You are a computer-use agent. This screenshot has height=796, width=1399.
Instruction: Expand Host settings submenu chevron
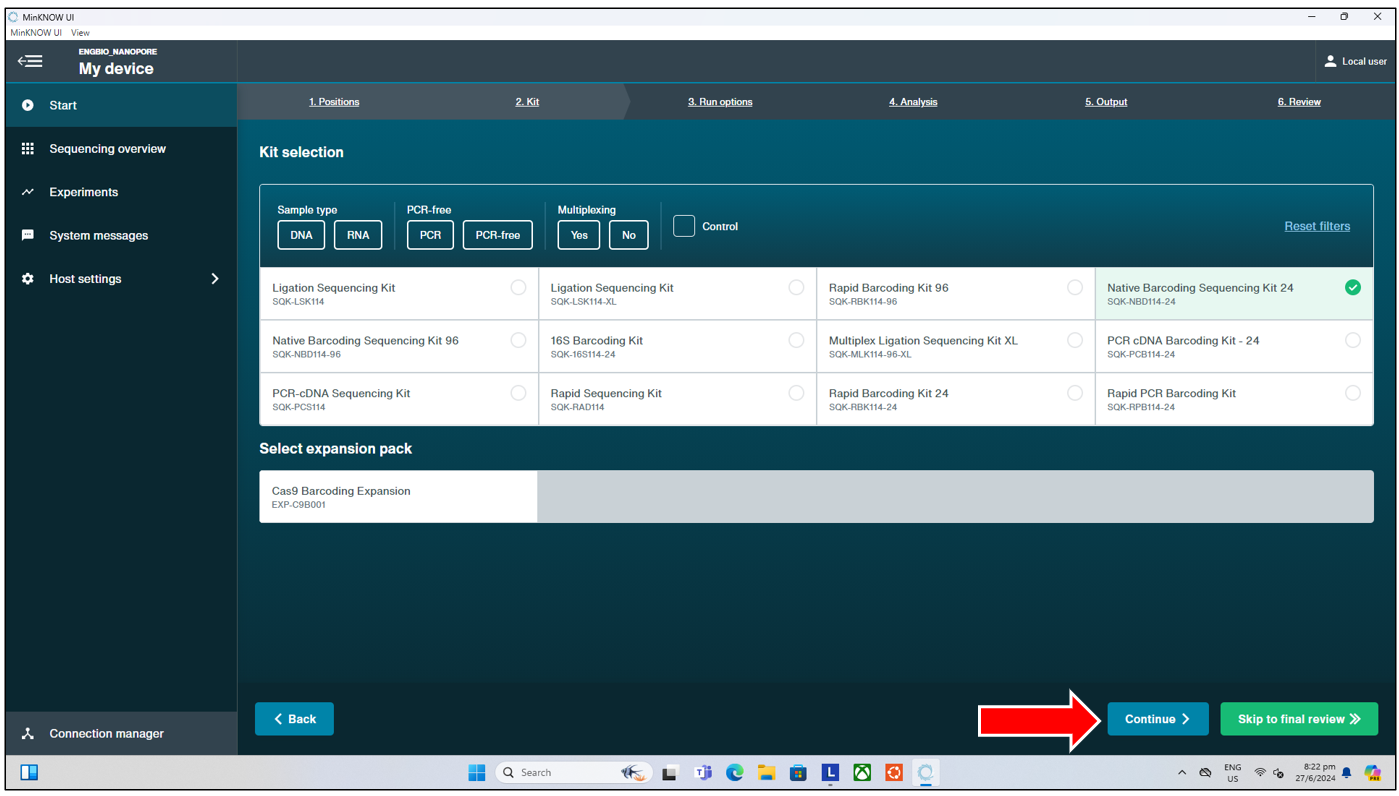pos(215,279)
